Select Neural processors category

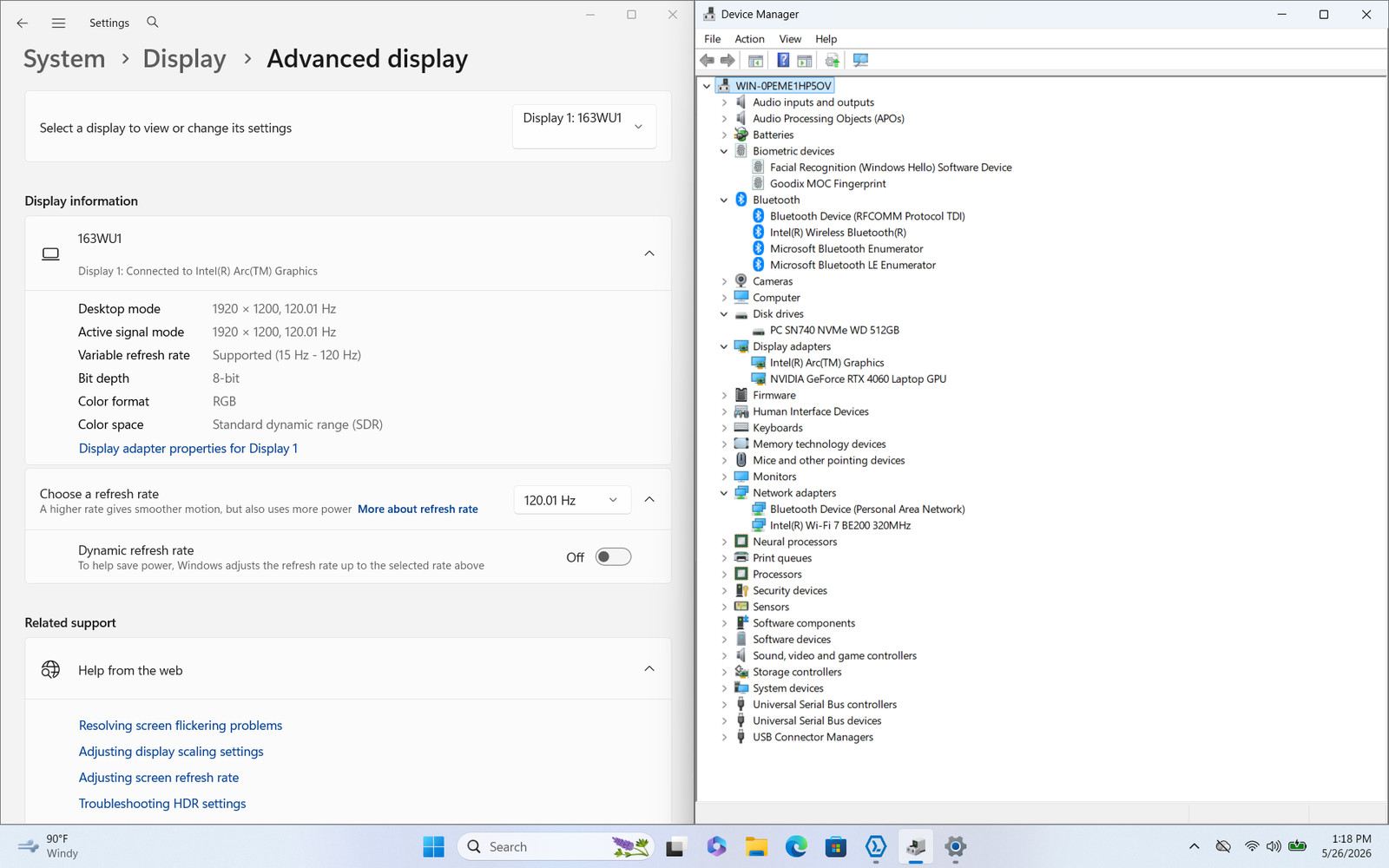[x=794, y=542]
